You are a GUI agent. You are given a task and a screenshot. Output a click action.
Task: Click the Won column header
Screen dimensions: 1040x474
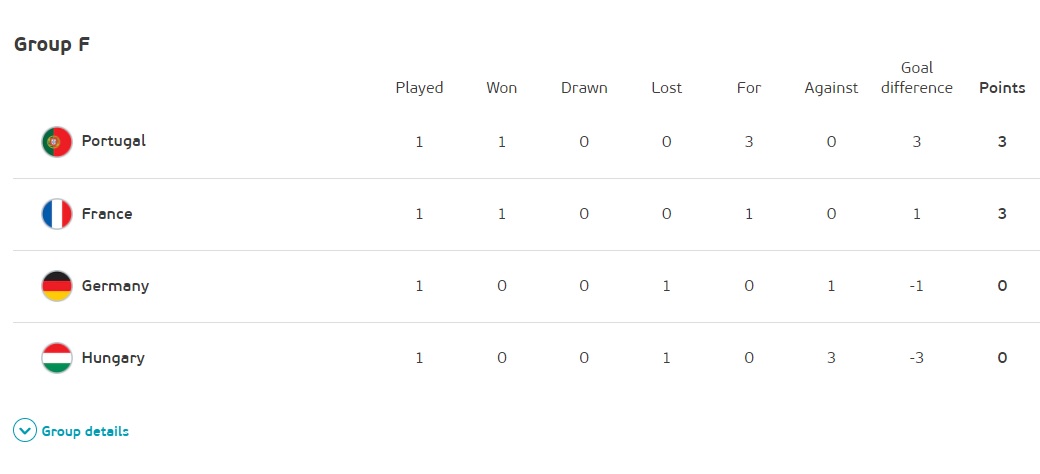click(x=501, y=88)
